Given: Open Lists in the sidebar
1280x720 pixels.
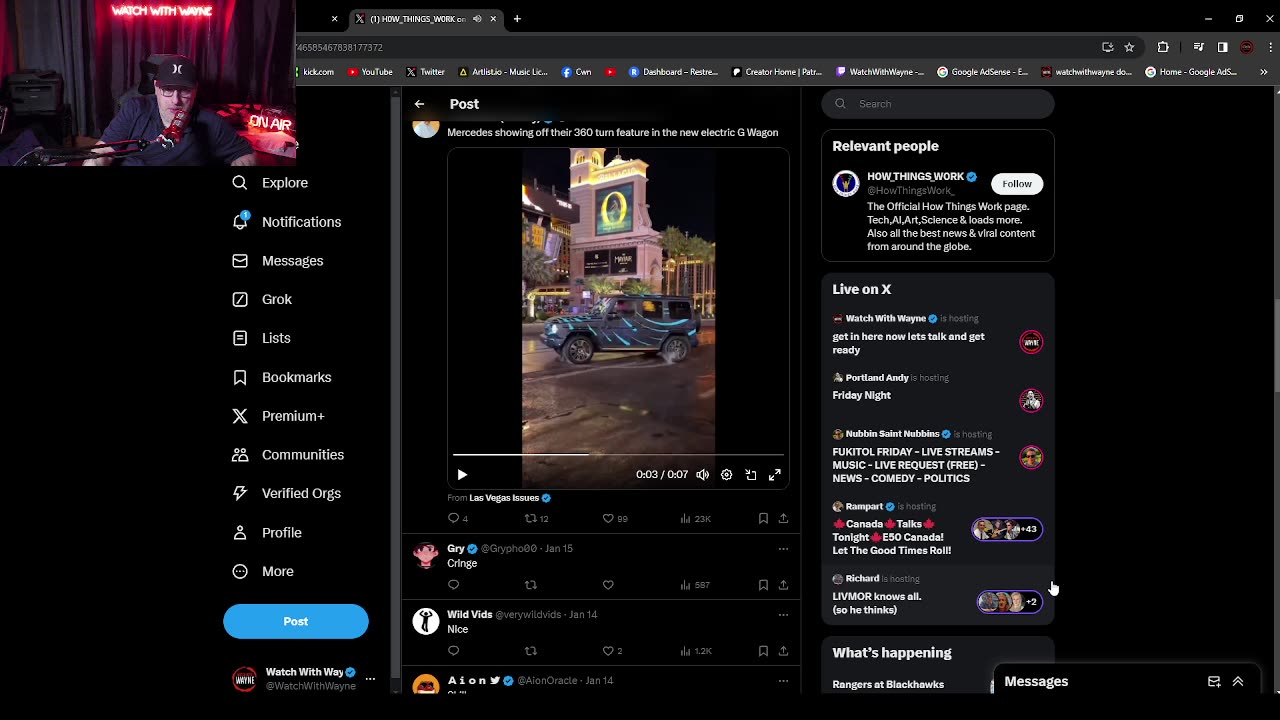Looking at the screenshot, I should pyautogui.click(x=261, y=338).
